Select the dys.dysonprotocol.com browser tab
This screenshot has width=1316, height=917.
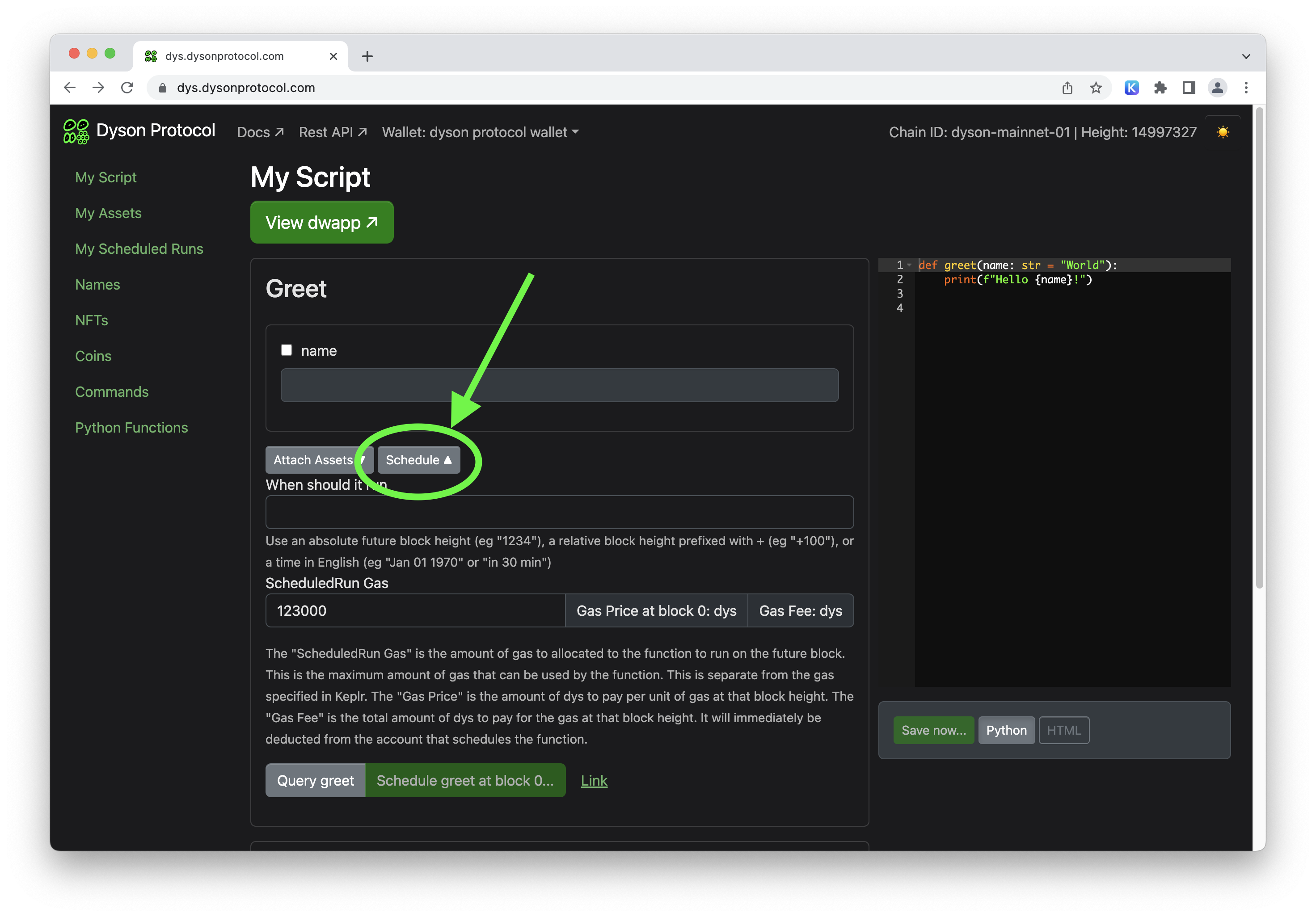(241, 56)
